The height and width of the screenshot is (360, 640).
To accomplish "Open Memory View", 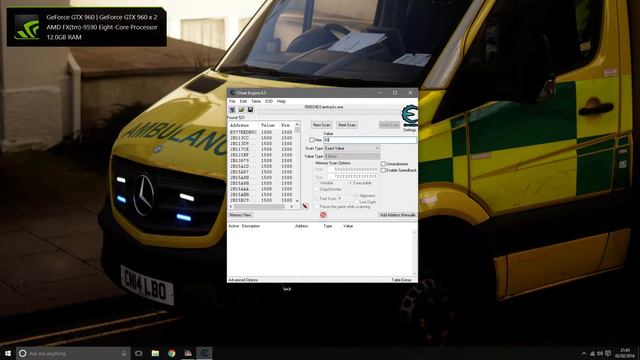I will (240, 215).
